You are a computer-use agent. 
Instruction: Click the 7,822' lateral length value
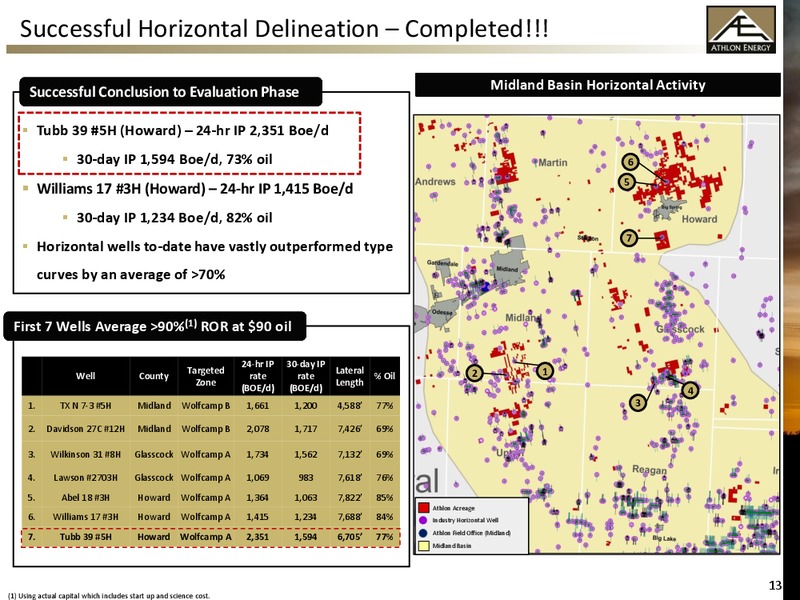(x=349, y=497)
